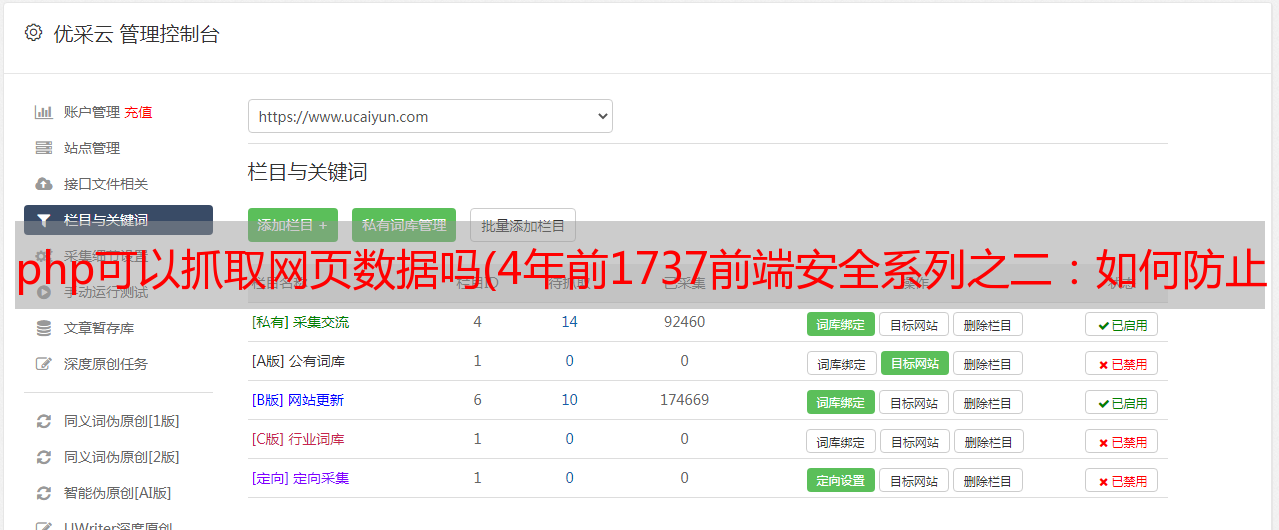Click the server icon for 站点管理
The height and width of the screenshot is (530, 1279).
(x=44, y=148)
